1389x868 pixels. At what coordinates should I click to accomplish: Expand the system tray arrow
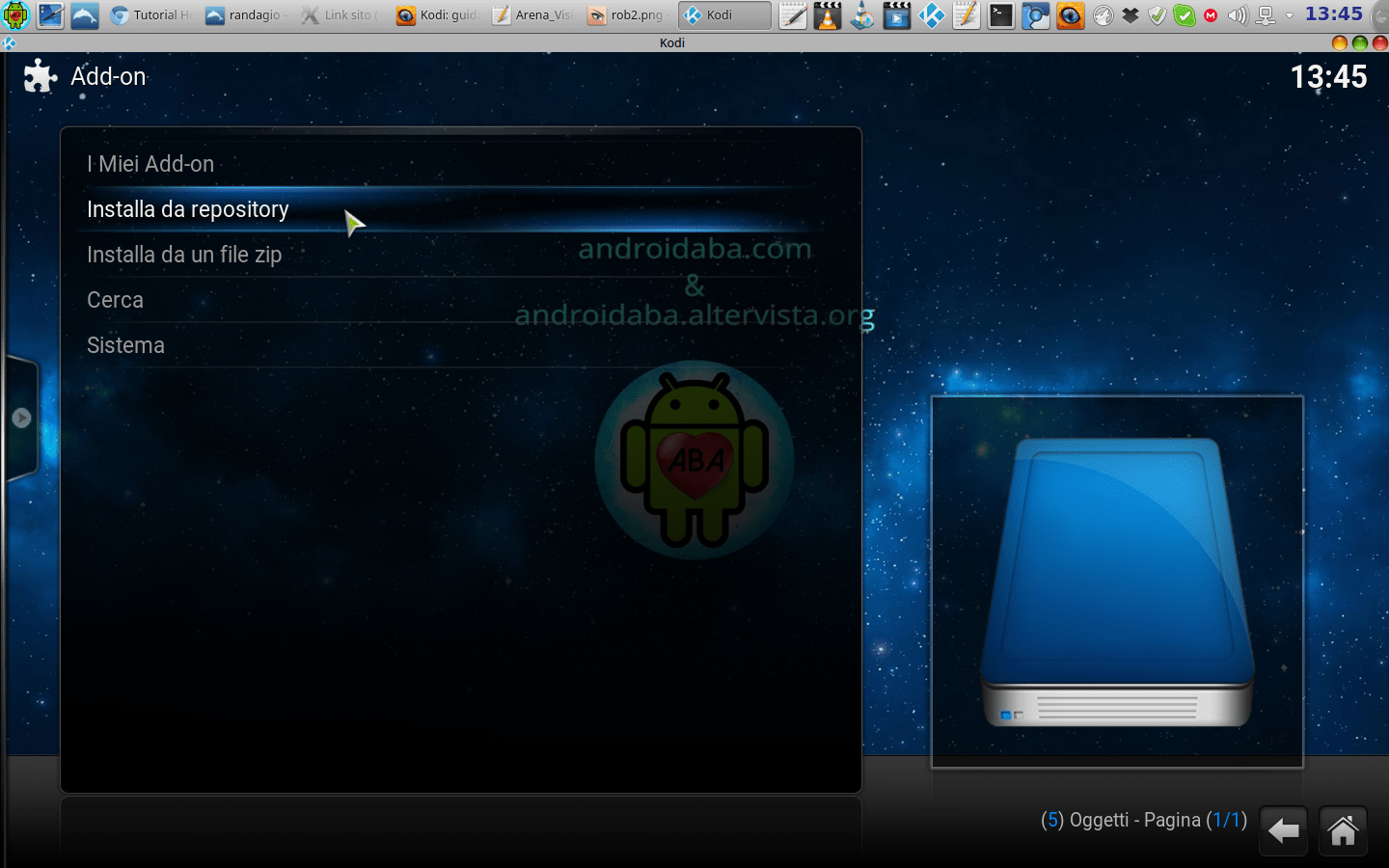pyautogui.click(x=1290, y=15)
